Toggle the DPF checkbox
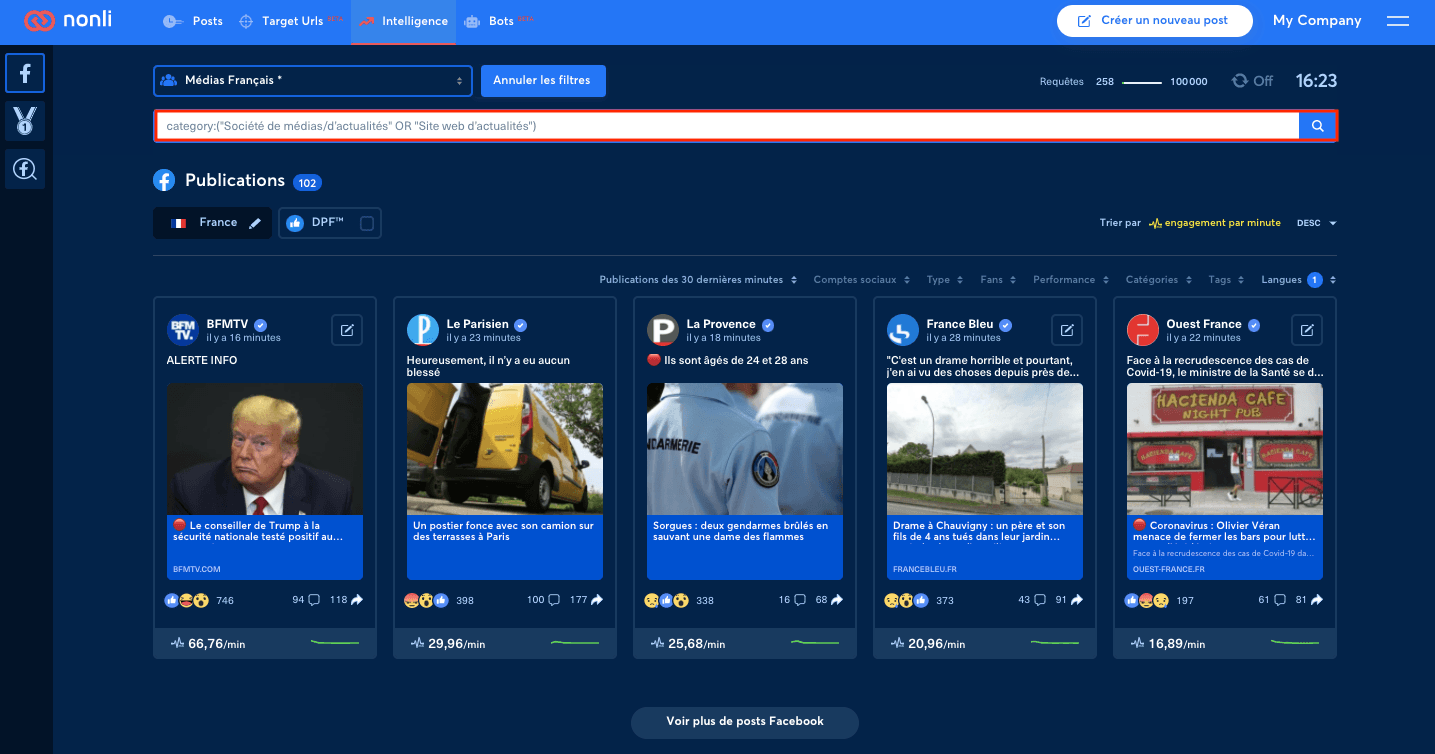This screenshot has height=754, width=1435. pos(367,224)
